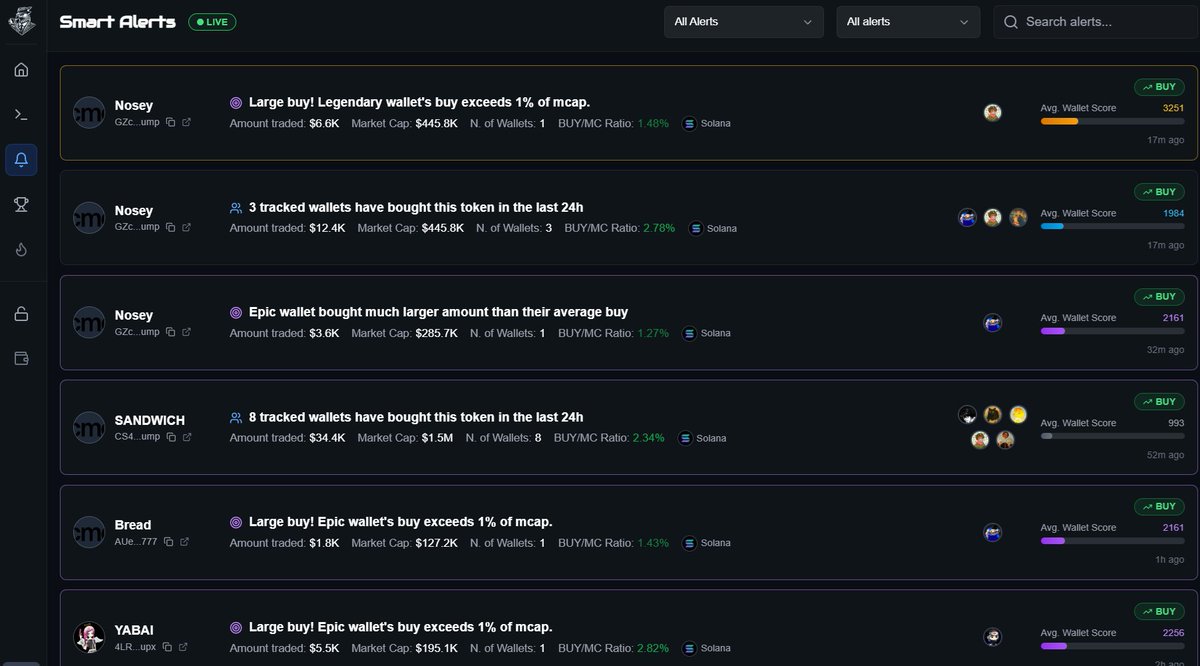Open the wallet icon at sidebar bottom
Screen dimensions: 1200x666
pos(22,358)
